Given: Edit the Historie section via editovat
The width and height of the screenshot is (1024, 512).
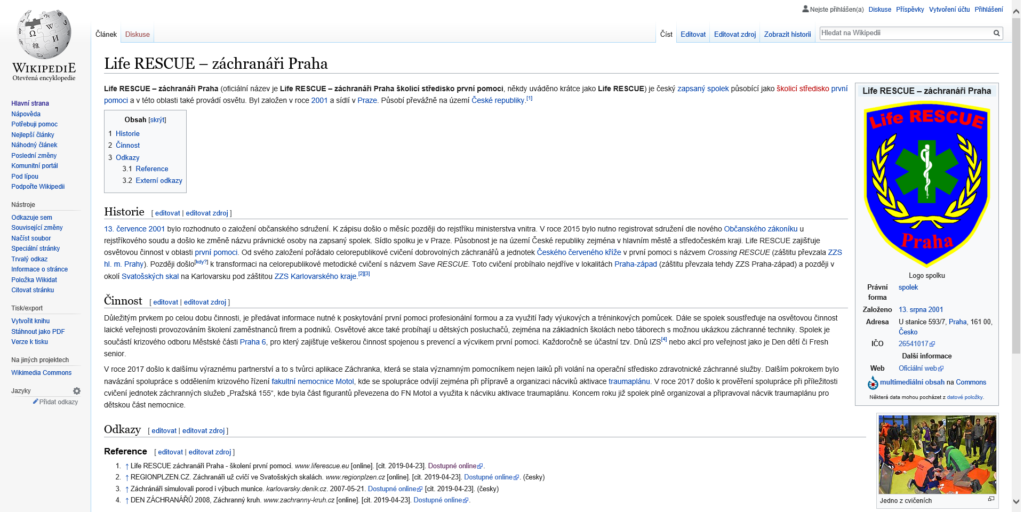Looking at the screenshot, I should 167,213.
